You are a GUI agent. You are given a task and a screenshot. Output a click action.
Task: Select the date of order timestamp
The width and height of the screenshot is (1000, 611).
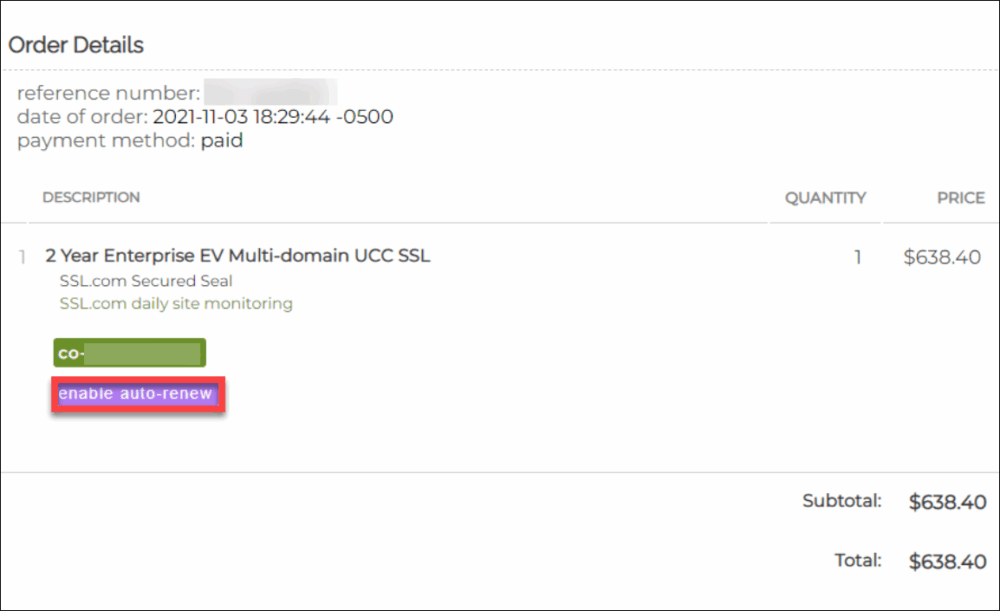click(x=273, y=117)
